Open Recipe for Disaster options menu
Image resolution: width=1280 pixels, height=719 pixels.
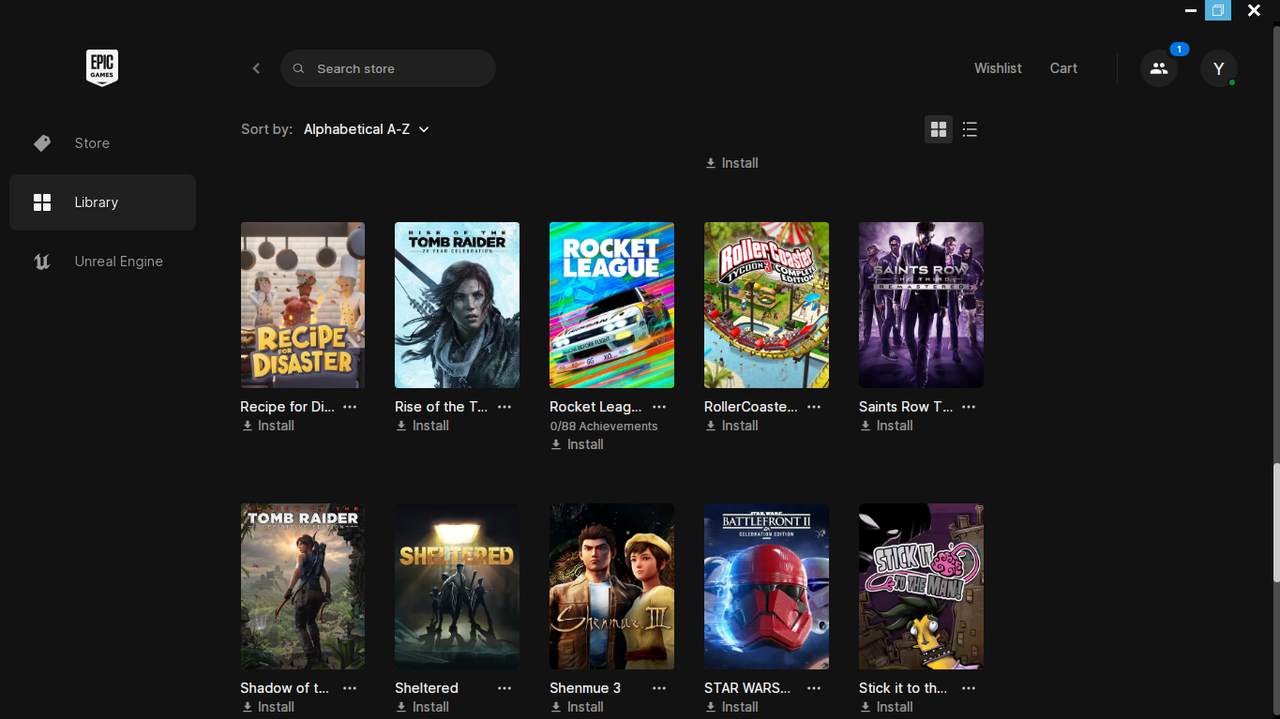(x=350, y=407)
